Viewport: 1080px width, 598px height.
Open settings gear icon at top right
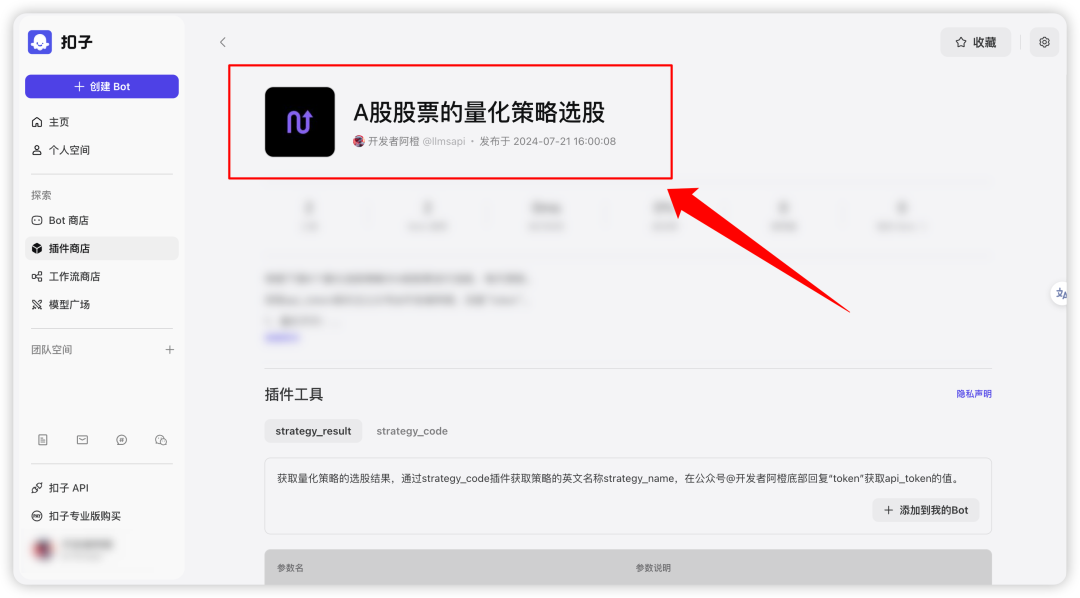[x=1044, y=42]
